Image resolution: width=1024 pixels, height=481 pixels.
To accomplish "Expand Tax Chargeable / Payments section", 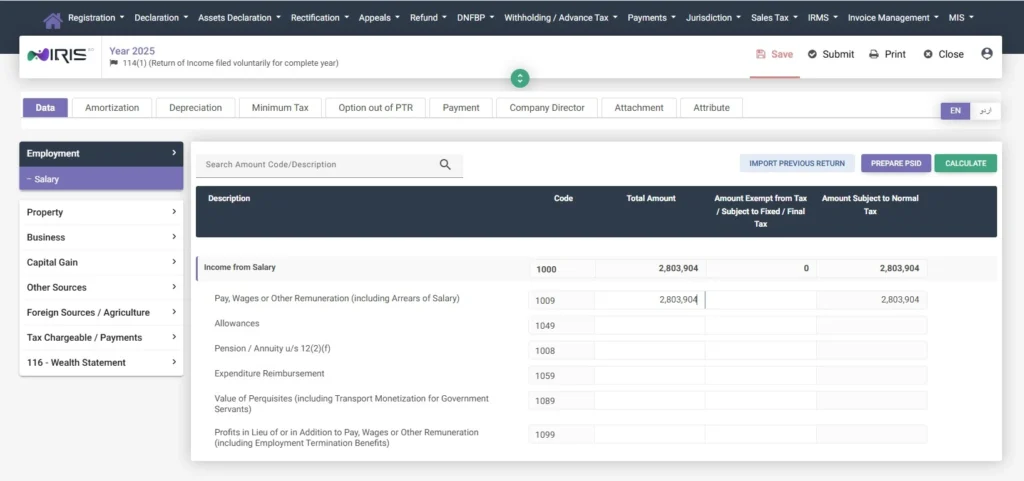I will coord(101,337).
